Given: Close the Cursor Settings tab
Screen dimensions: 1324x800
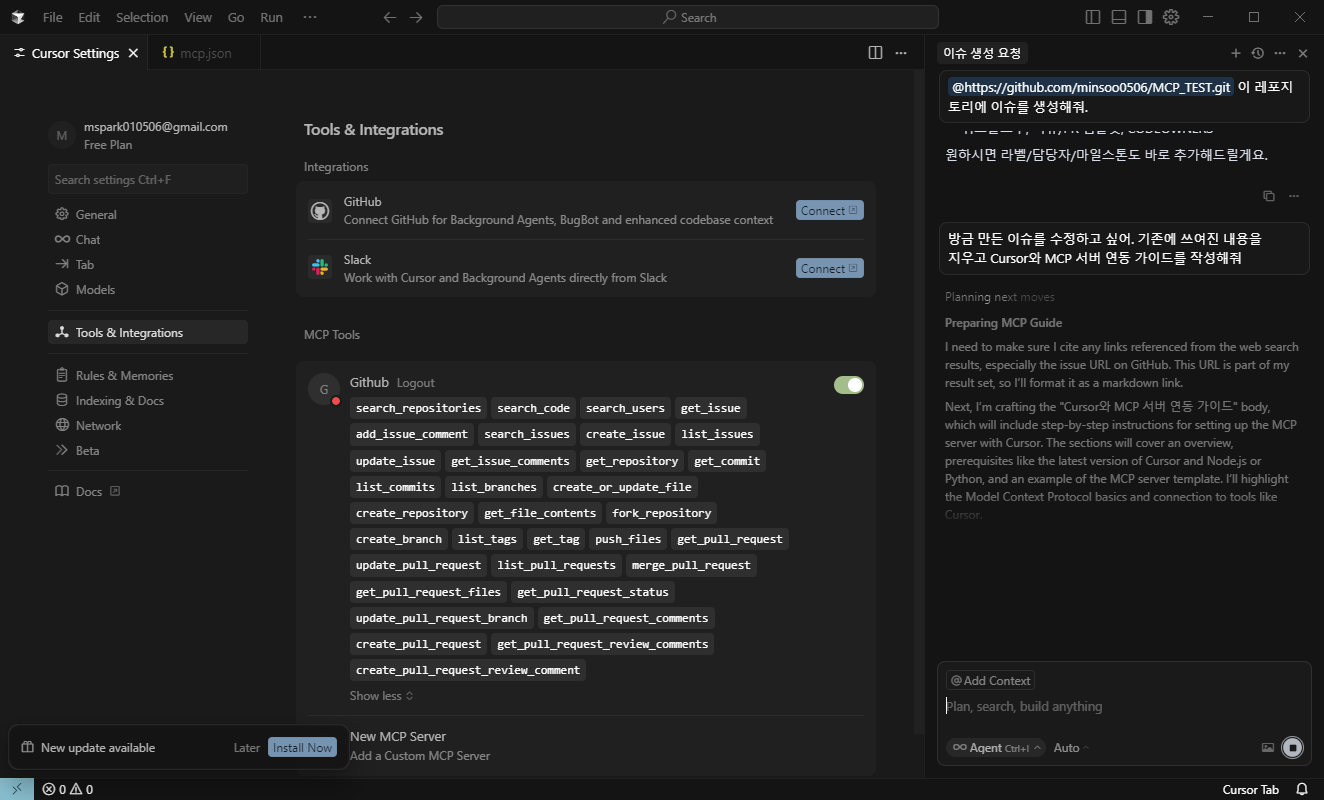Looking at the screenshot, I should pyautogui.click(x=133, y=53).
